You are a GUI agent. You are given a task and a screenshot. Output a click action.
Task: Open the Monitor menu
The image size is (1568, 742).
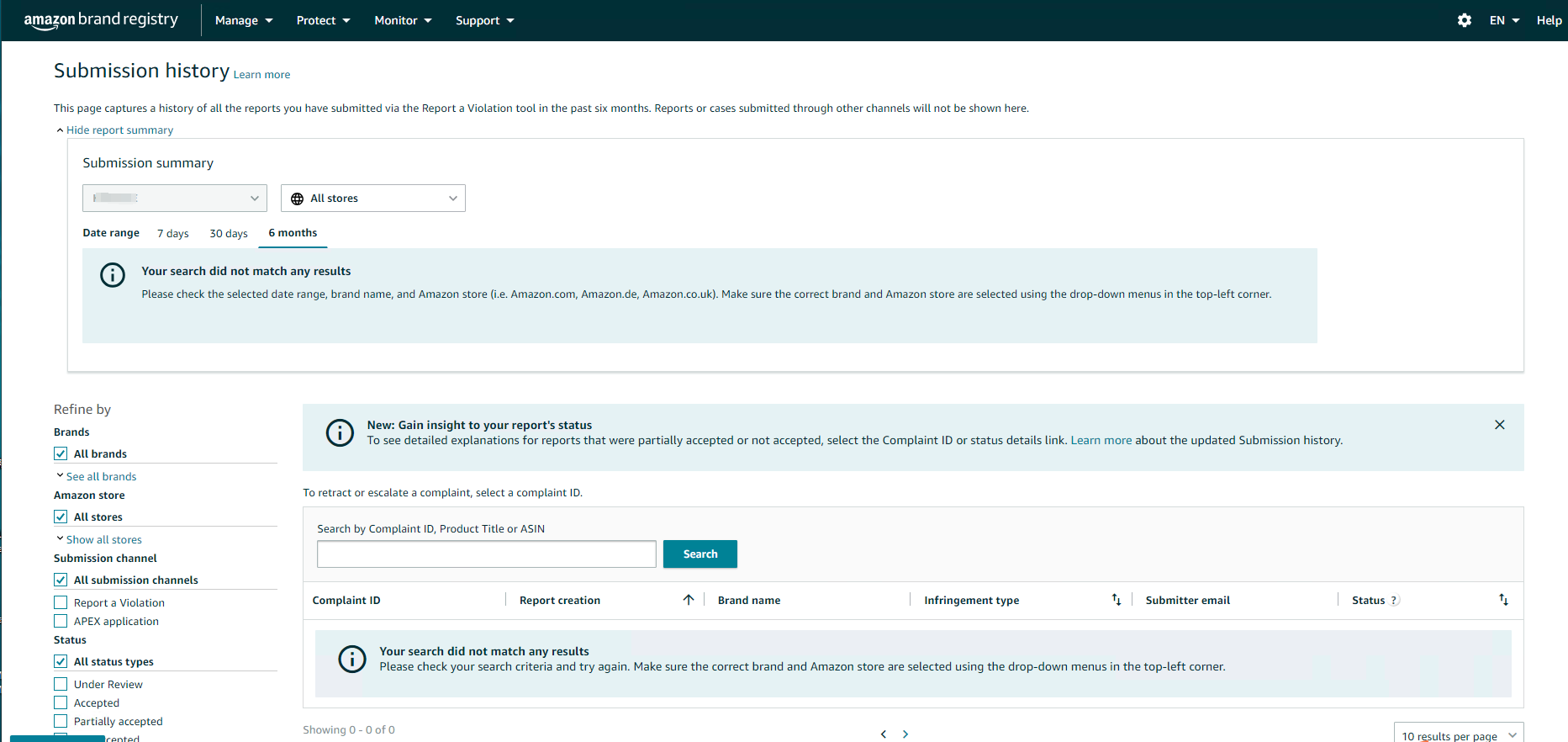403,20
